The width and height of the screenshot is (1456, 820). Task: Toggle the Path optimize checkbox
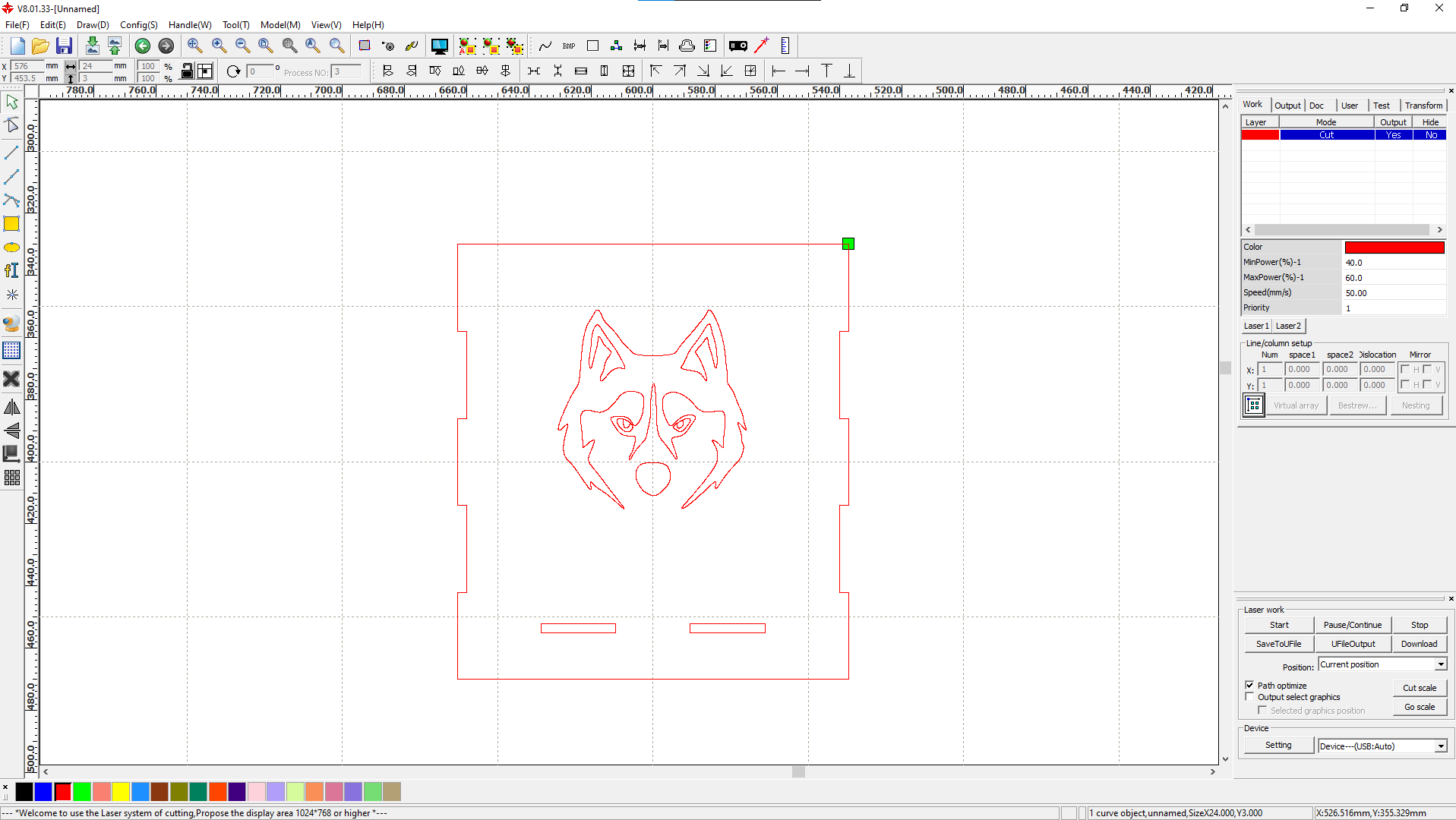(1249, 686)
